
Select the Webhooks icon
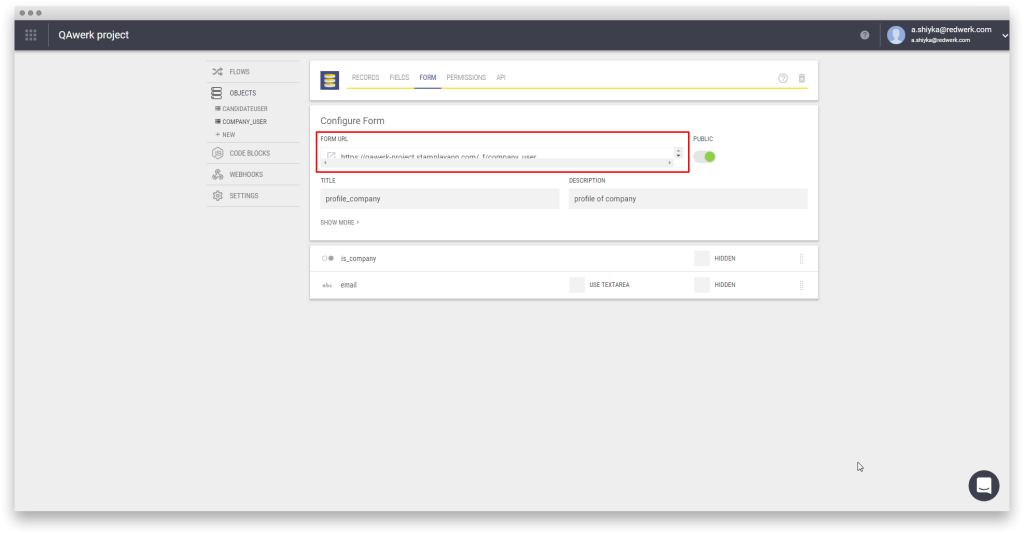(217, 174)
